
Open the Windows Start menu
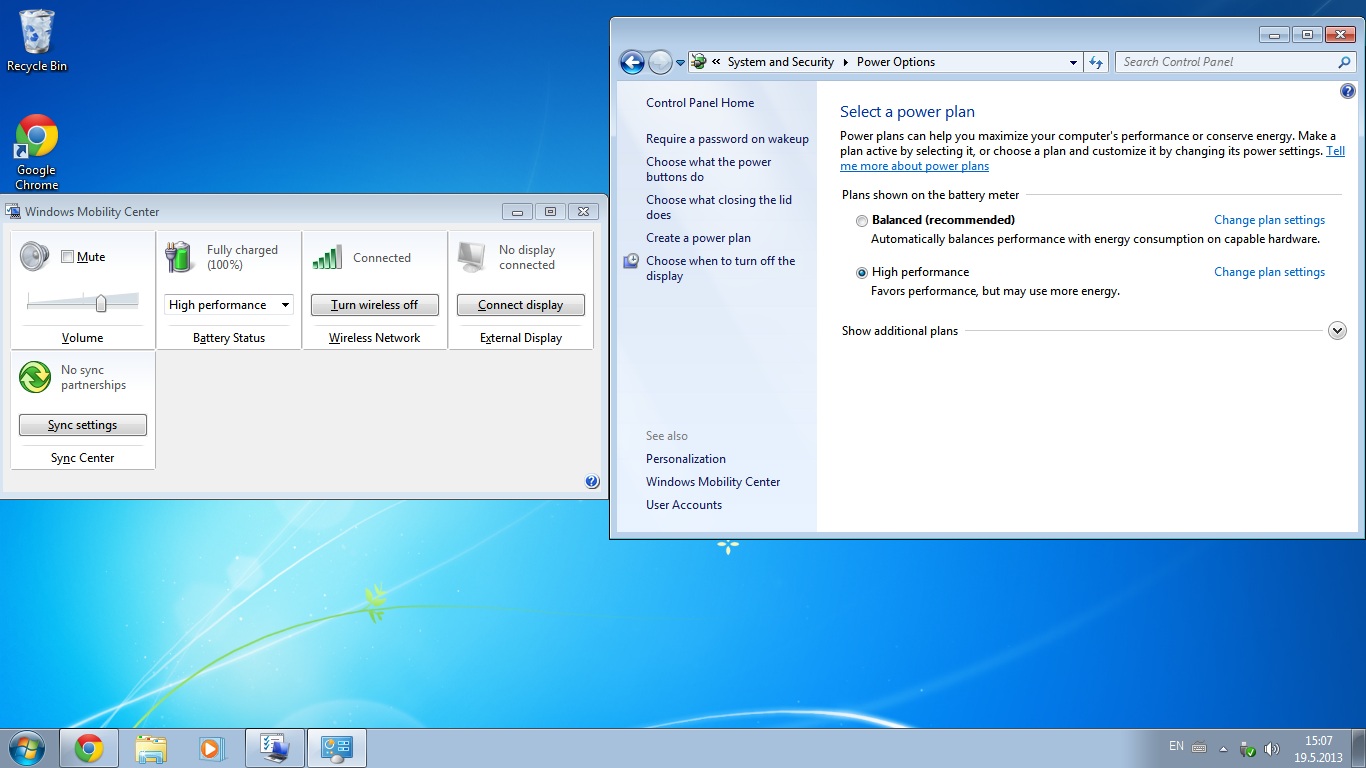(x=27, y=748)
